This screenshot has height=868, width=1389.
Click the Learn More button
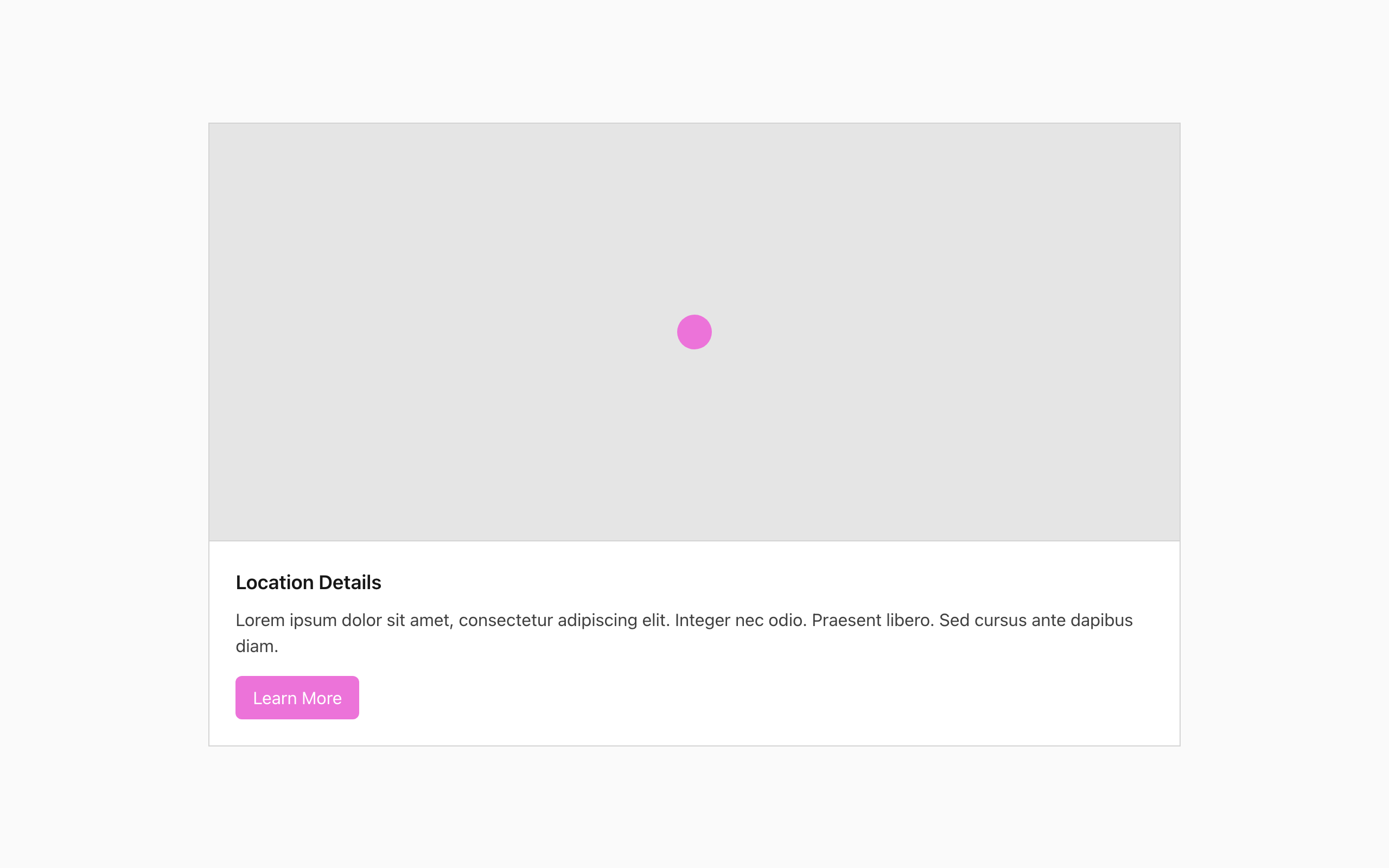click(x=297, y=698)
